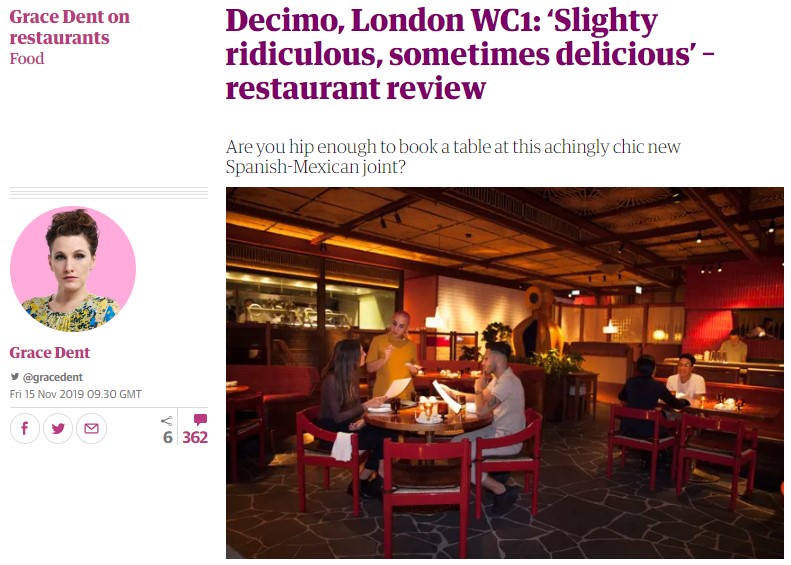The width and height of the screenshot is (791, 565).
Task: Click the article subheading about Spanish-Mexican joint
Action: (453, 156)
